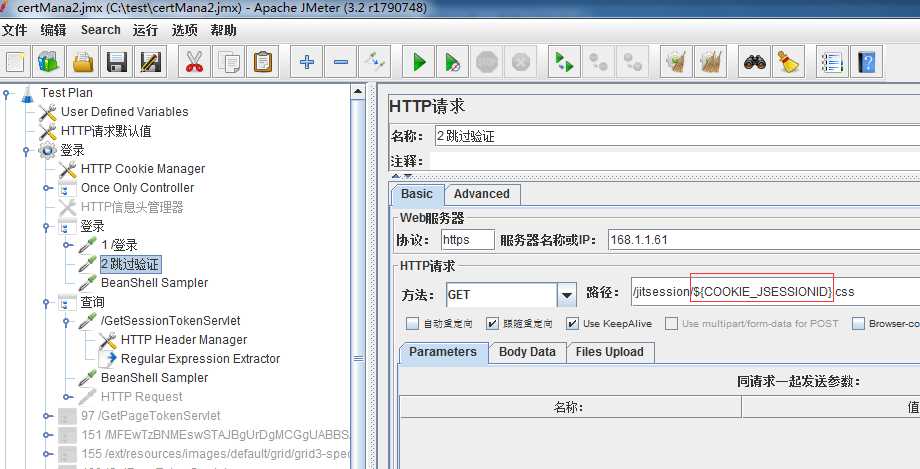Screen dimensions: 920x469
Task: Switch to the Body Data tab
Action: pyautogui.click(x=527, y=352)
